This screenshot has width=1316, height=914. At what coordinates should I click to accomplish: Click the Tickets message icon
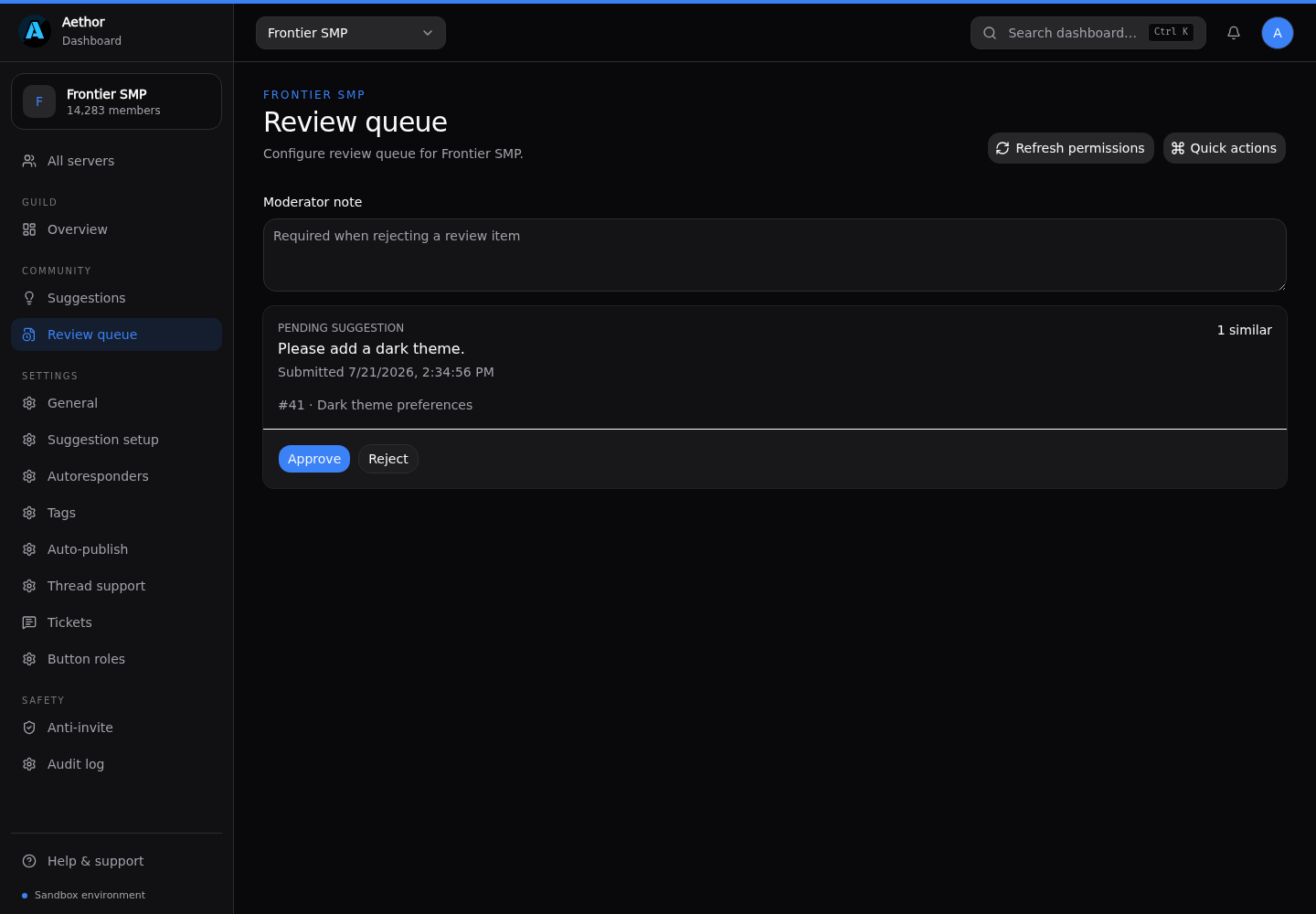[29, 622]
